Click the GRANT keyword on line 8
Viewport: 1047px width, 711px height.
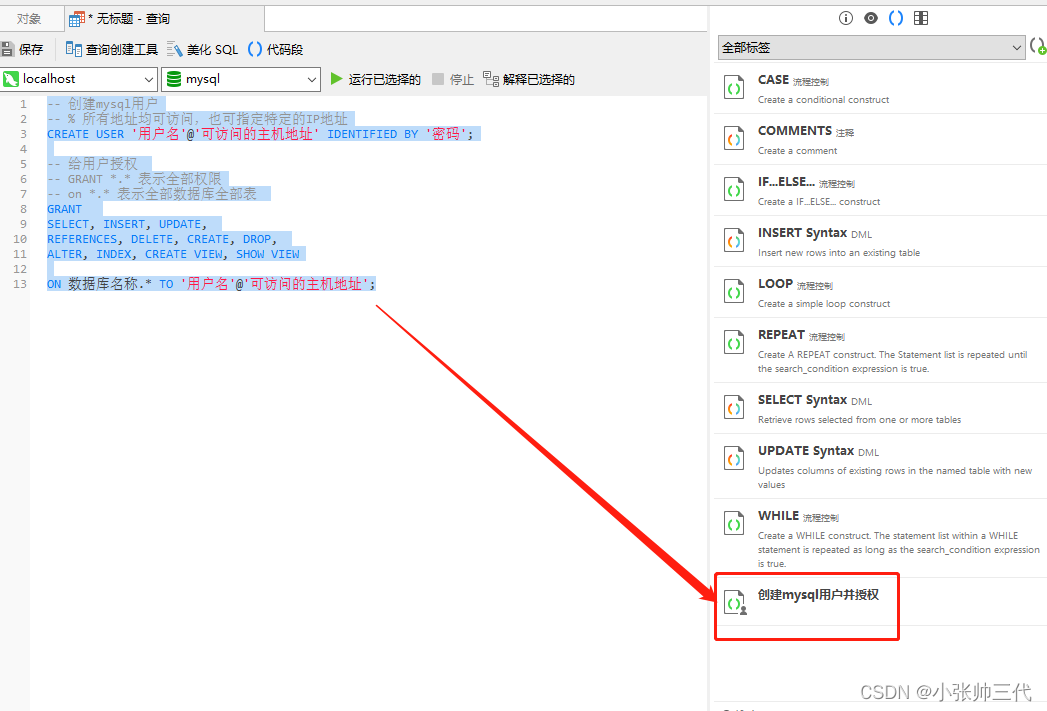point(64,209)
